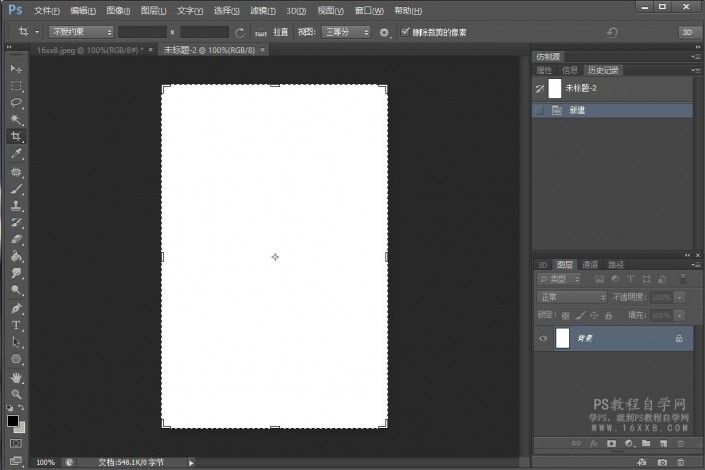Click the 拉直 straighten button
Viewport: 705px width, 470px height.
click(x=281, y=32)
